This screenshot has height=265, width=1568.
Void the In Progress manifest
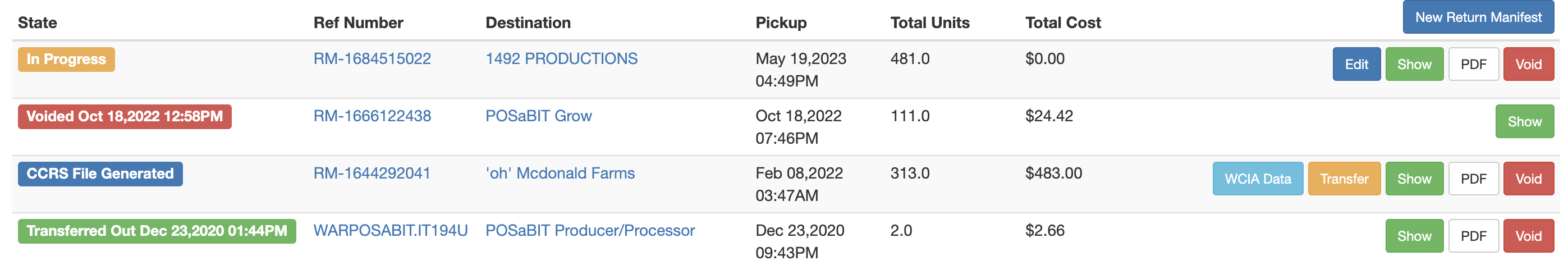coord(1528,65)
